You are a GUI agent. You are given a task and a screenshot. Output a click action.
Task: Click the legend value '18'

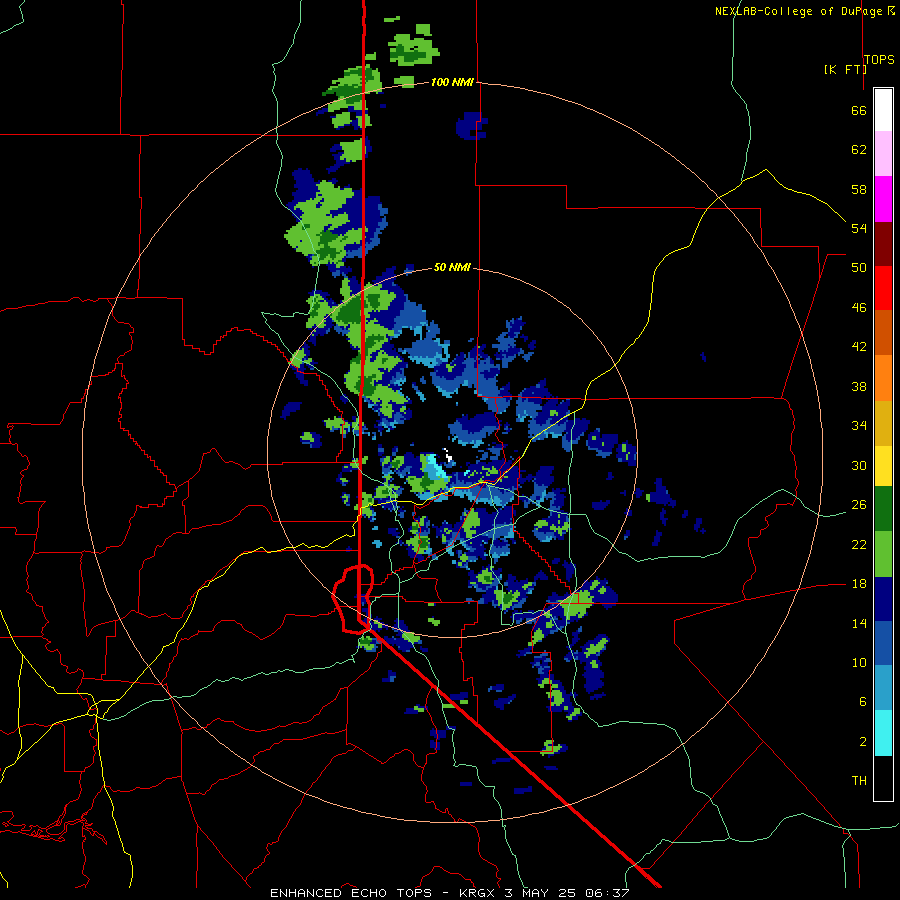click(859, 584)
